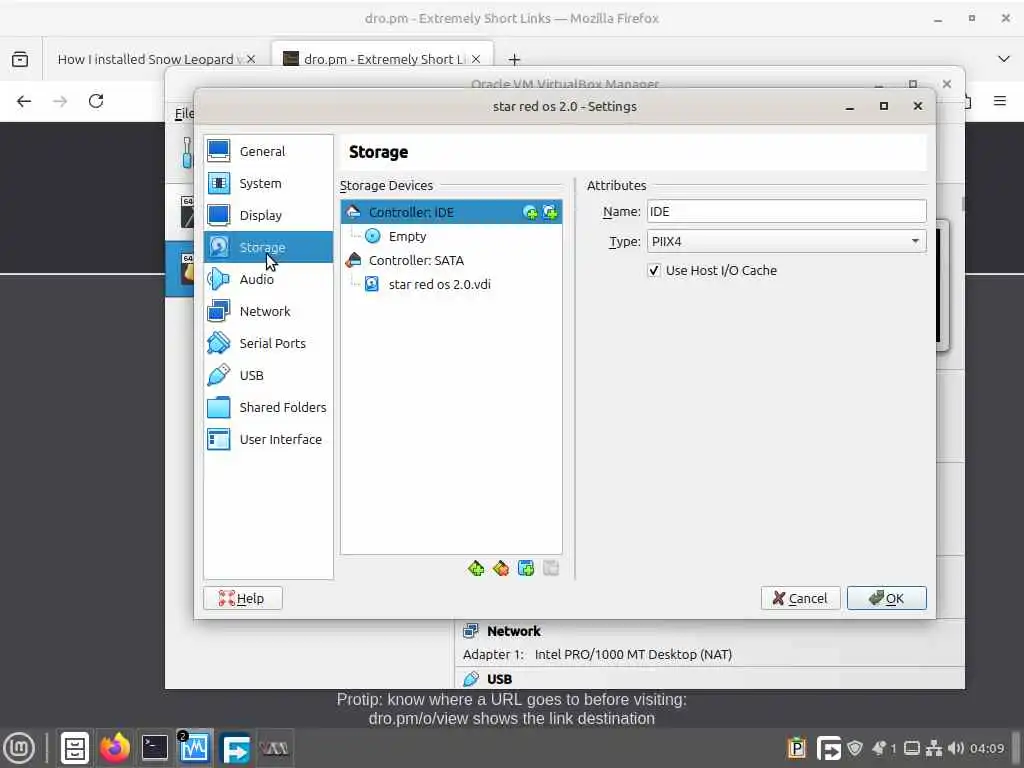This screenshot has height=768, width=1024.
Task: Open the User Interface settings category
Action: pyautogui.click(x=268, y=439)
